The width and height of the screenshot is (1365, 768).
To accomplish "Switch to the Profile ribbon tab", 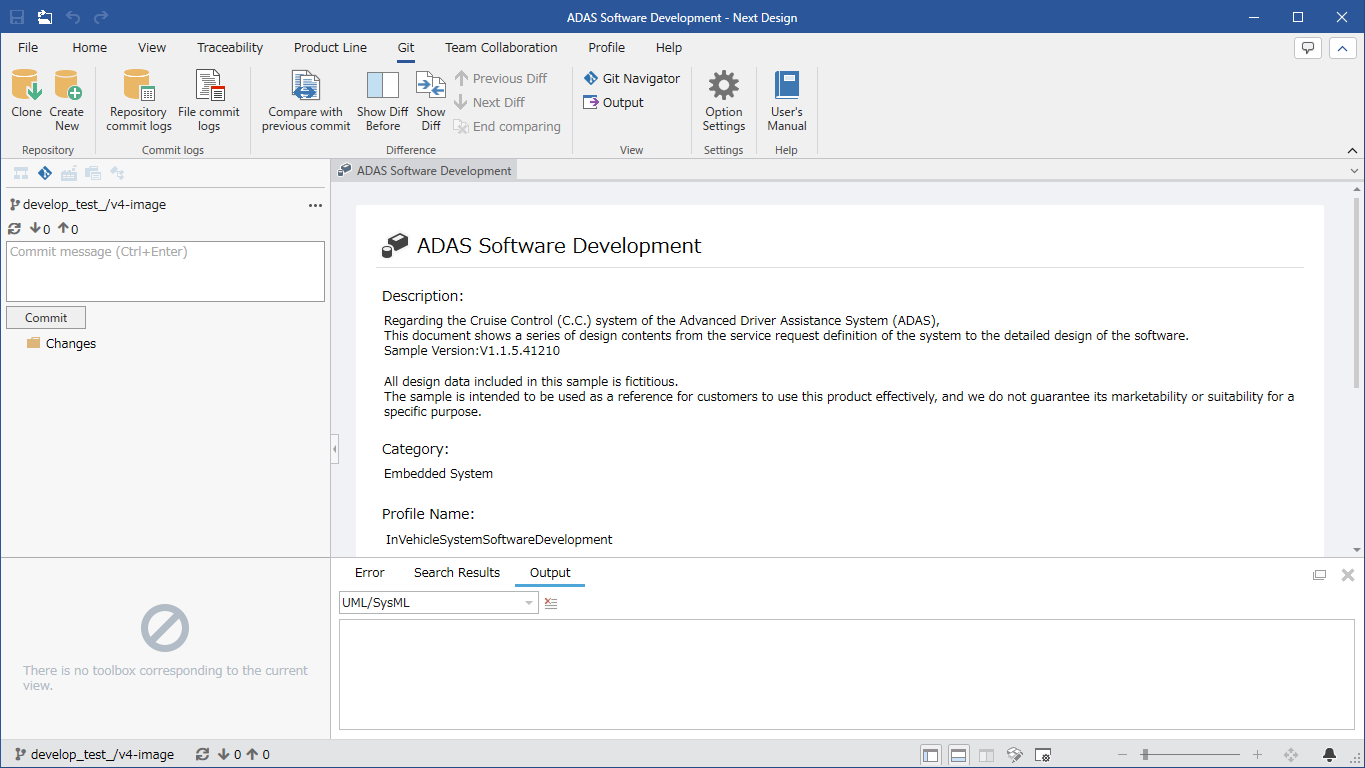I will click(x=606, y=47).
